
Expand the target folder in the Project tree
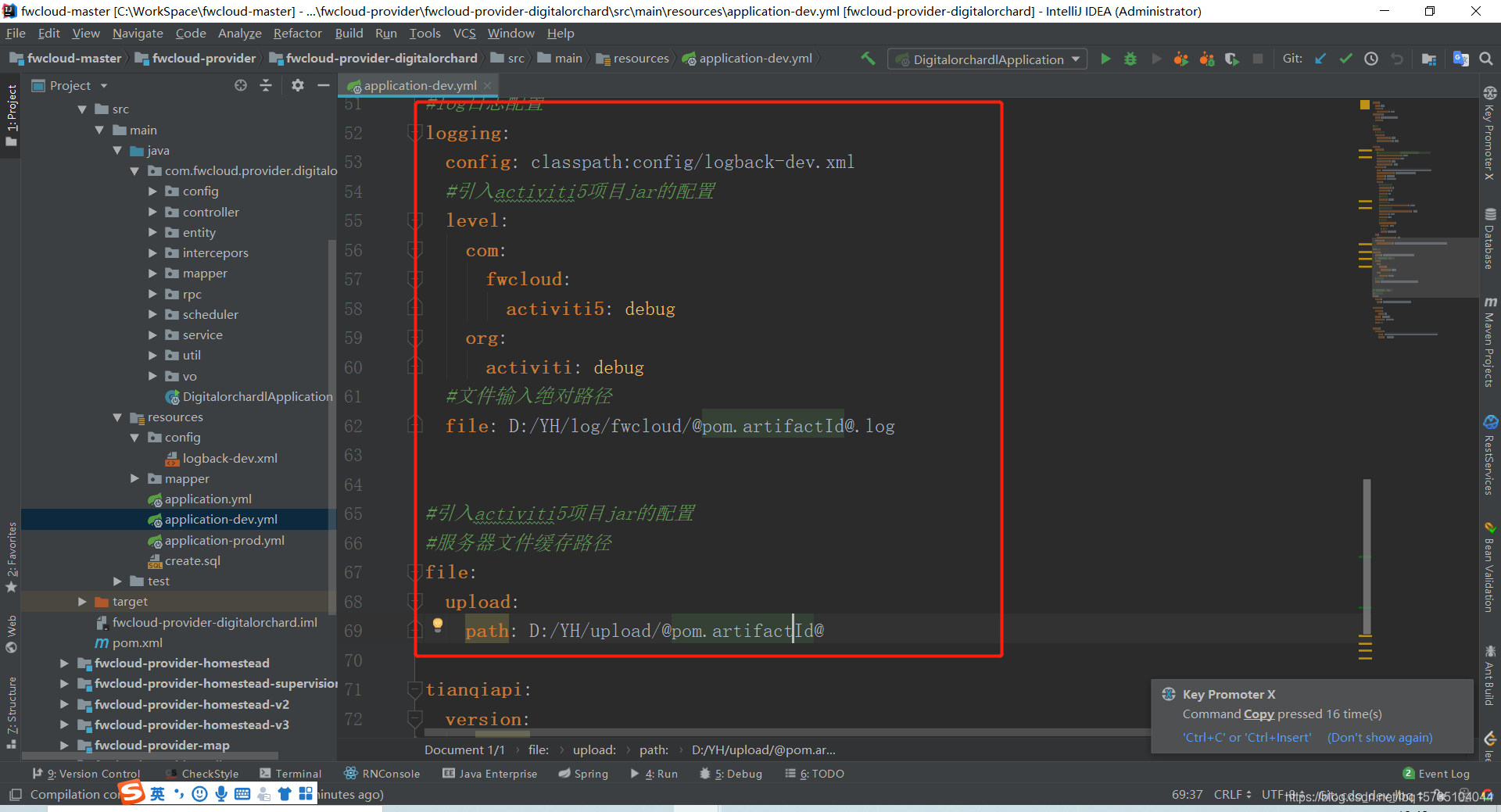point(82,601)
